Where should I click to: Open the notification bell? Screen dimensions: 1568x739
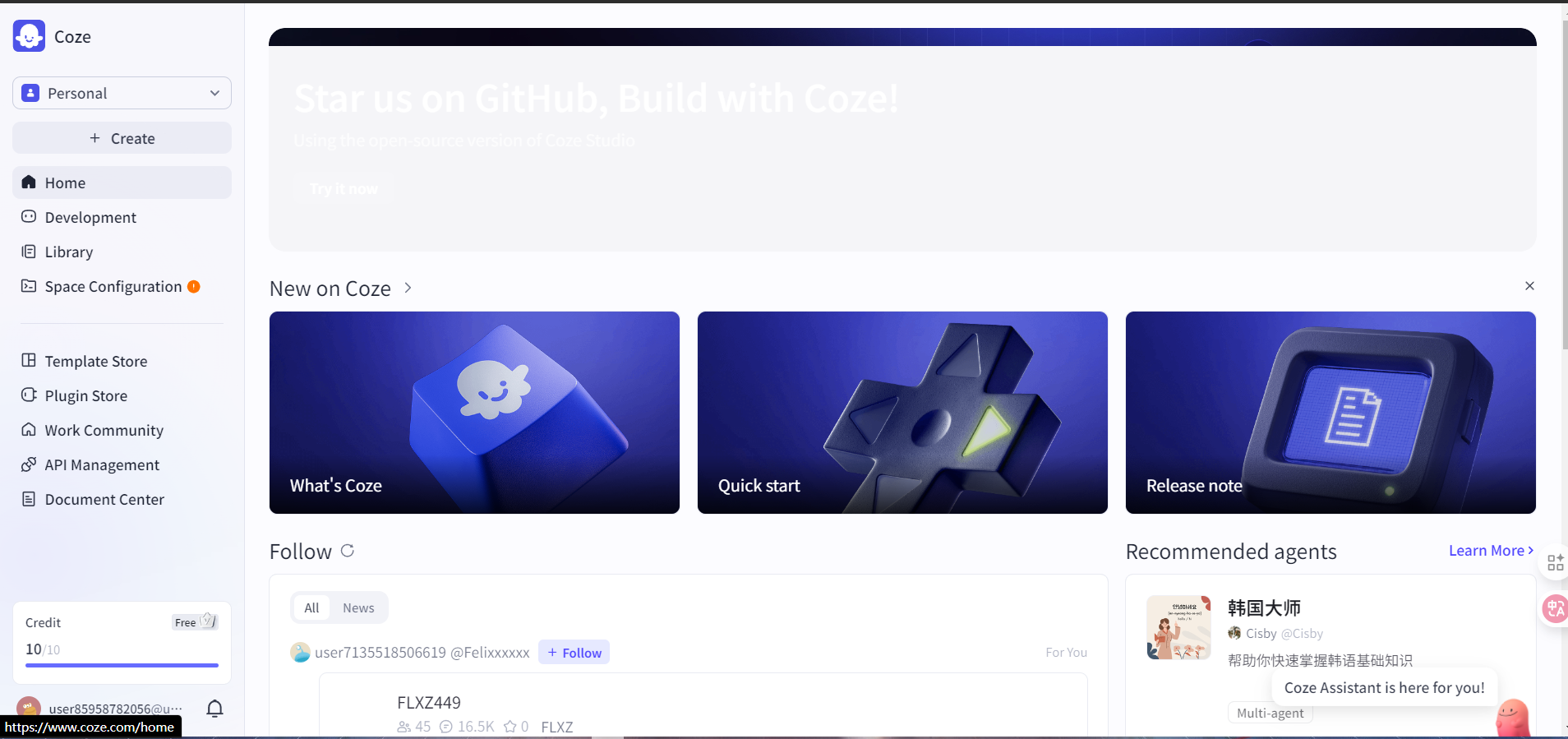click(214, 709)
